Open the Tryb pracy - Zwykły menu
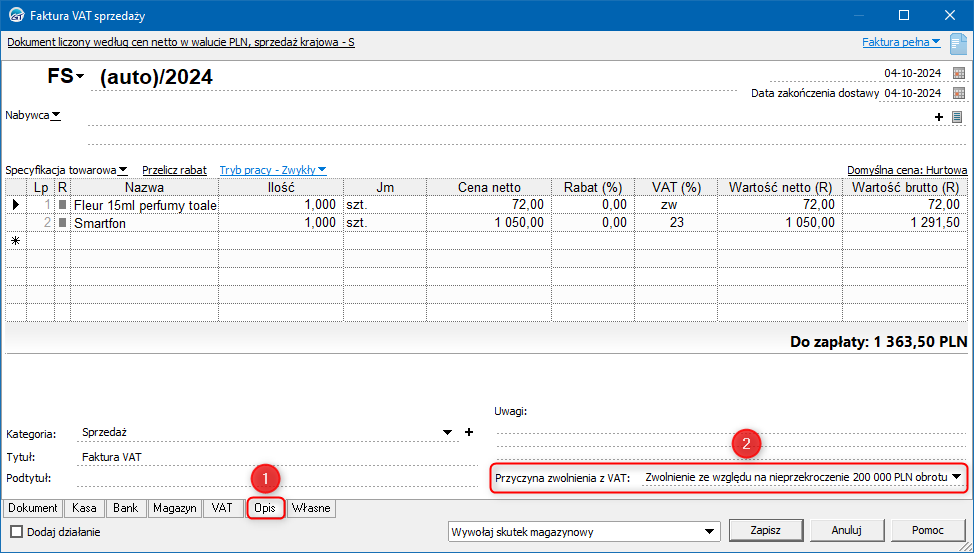The width and height of the screenshot is (974, 553). [273, 170]
